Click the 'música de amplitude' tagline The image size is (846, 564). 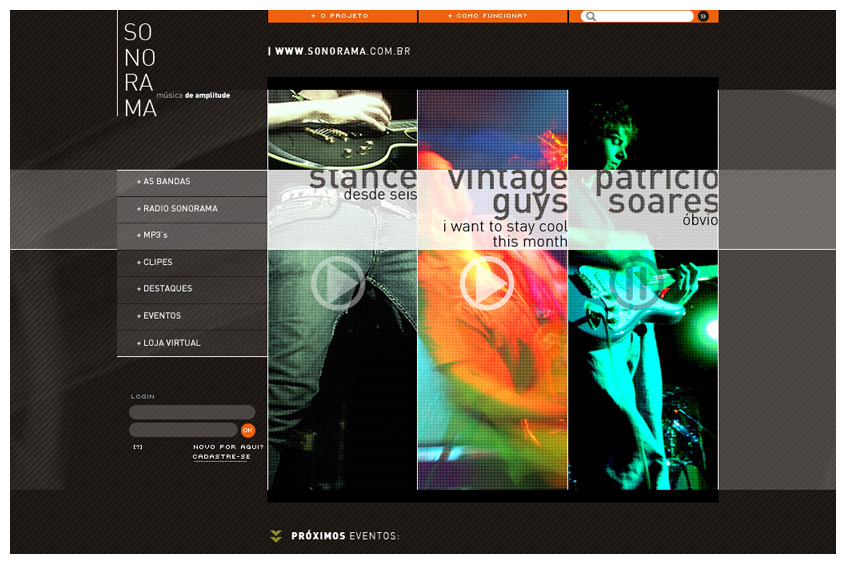pos(193,96)
